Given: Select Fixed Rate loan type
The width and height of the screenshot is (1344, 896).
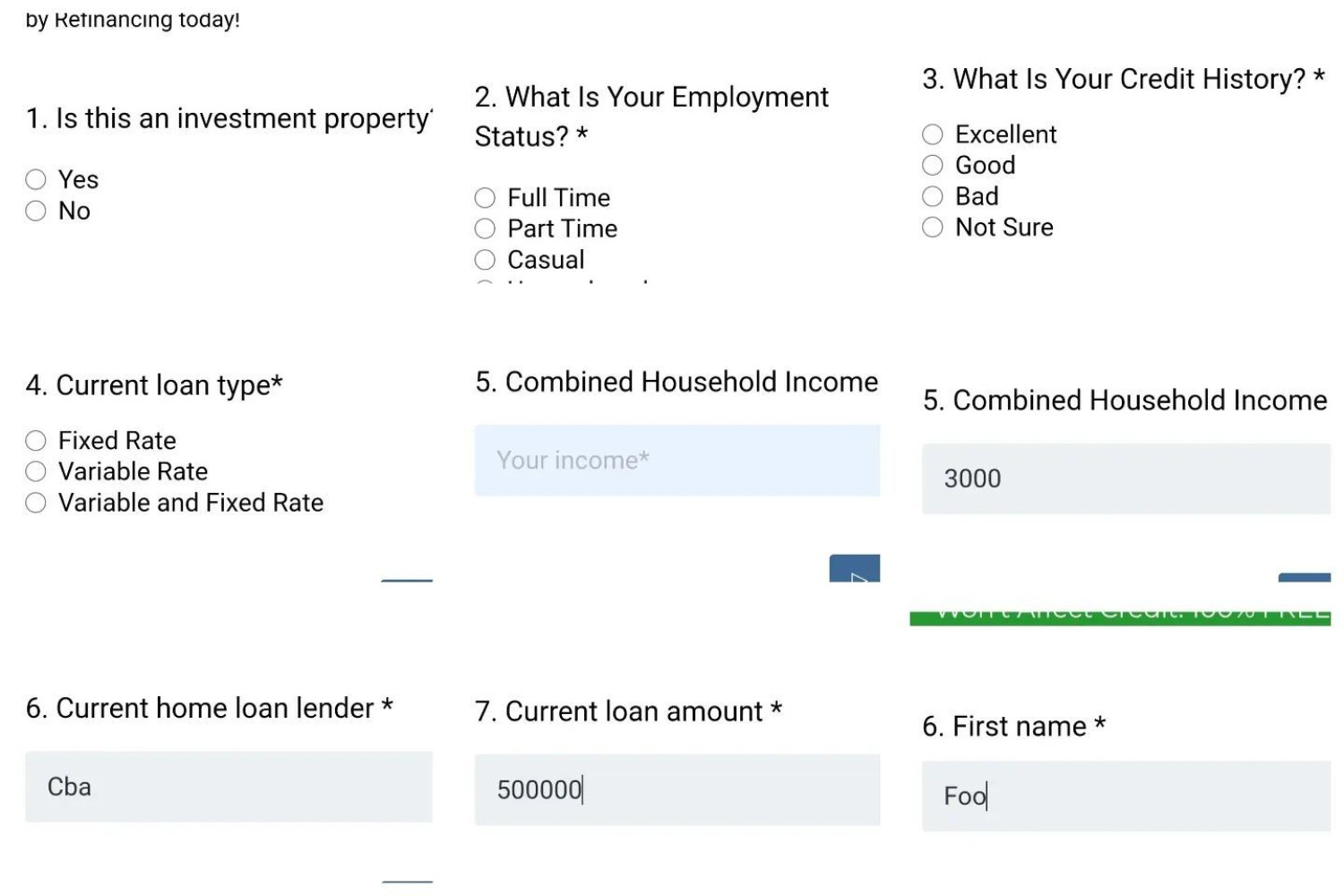Looking at the screenshot, I should click(36, 441).
